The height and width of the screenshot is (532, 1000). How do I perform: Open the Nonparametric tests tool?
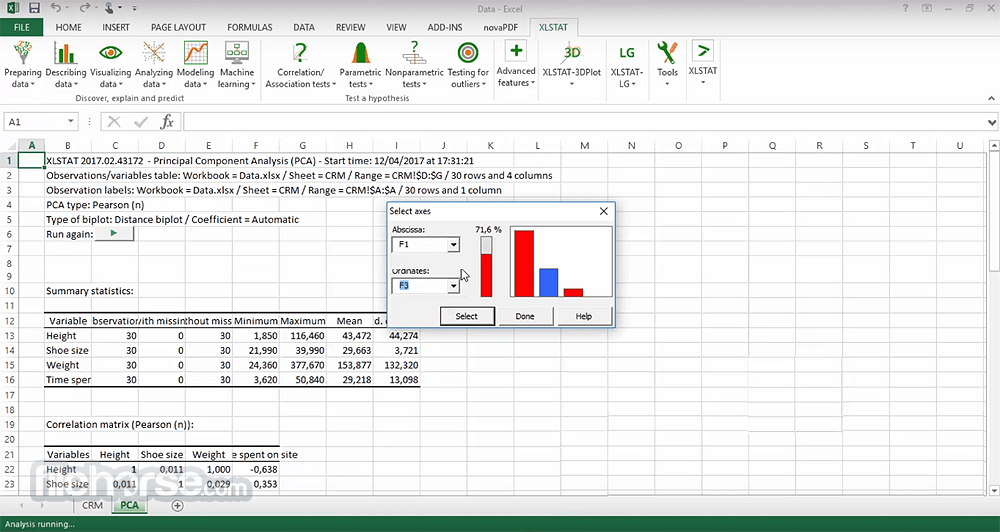(414, 64)
